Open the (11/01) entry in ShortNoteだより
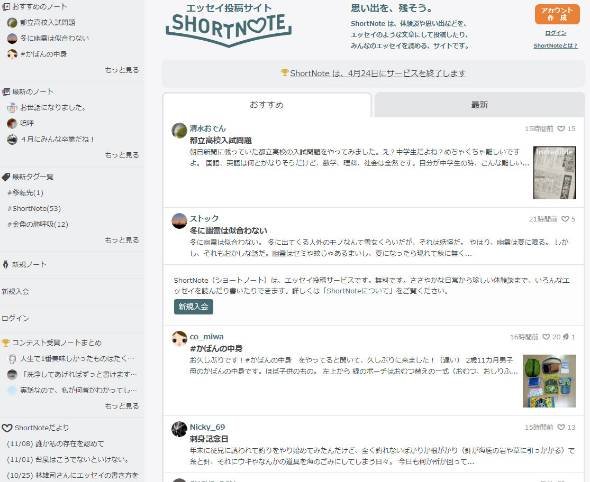 click(68, 460)
